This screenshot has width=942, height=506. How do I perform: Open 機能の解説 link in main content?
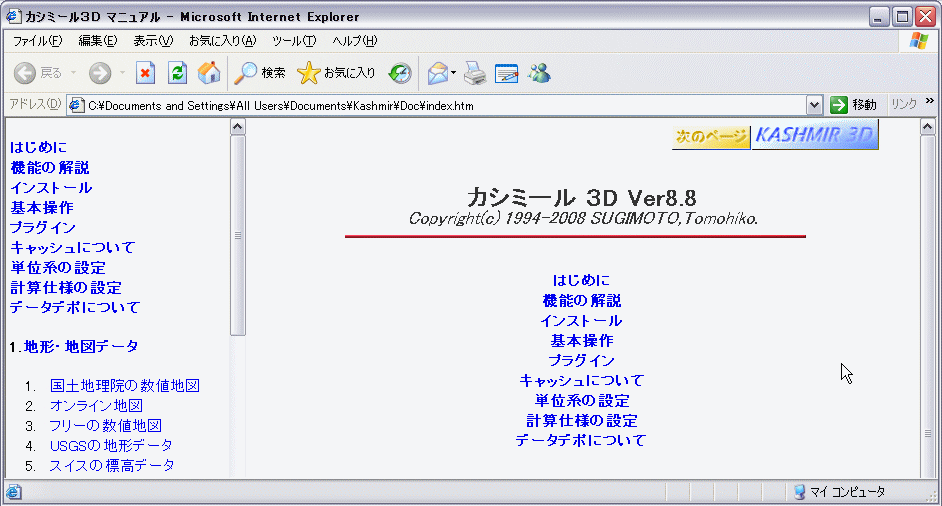[582, 300]
